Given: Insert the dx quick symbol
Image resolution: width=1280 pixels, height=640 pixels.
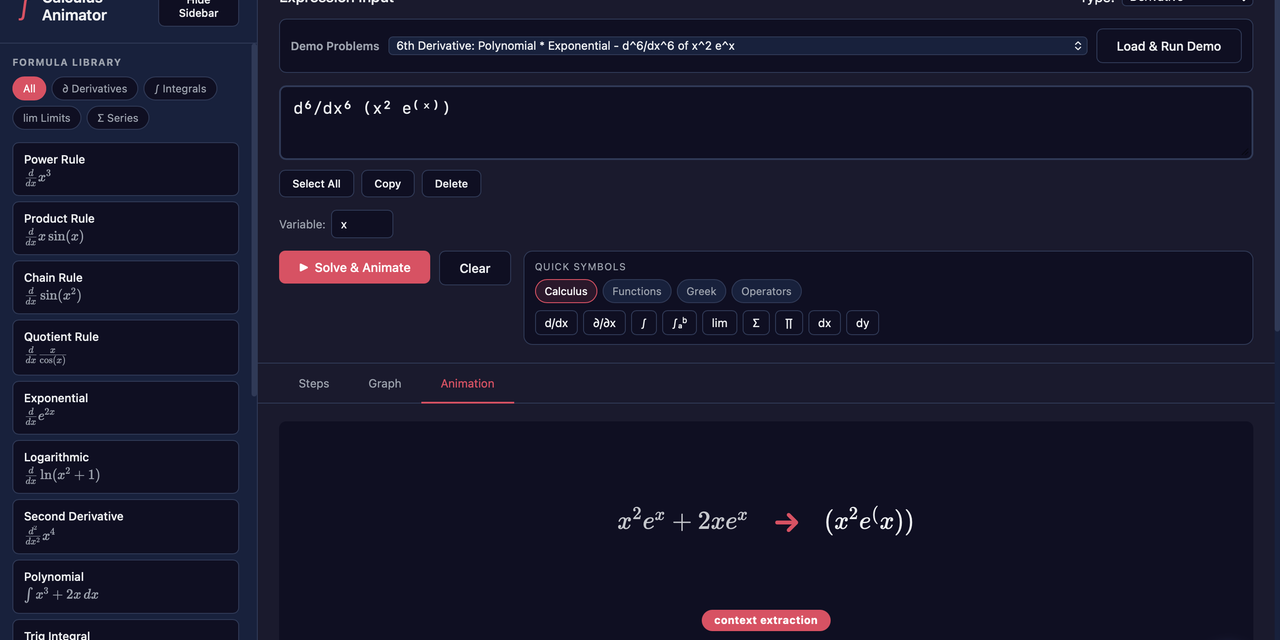Looking at the screenshot, I should click(x=824, y=323).
